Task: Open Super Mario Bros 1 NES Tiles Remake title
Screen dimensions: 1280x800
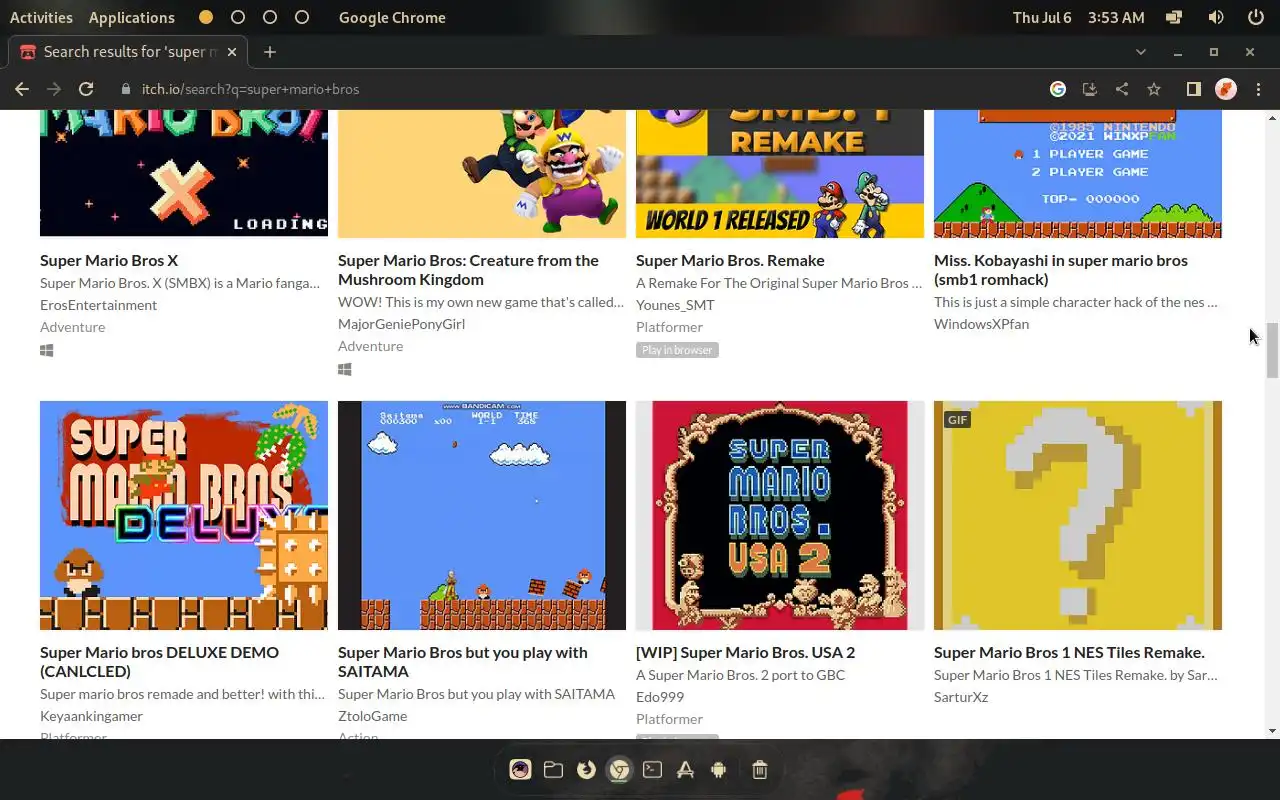Action: pyautogui.click(x=1069, y=652)
